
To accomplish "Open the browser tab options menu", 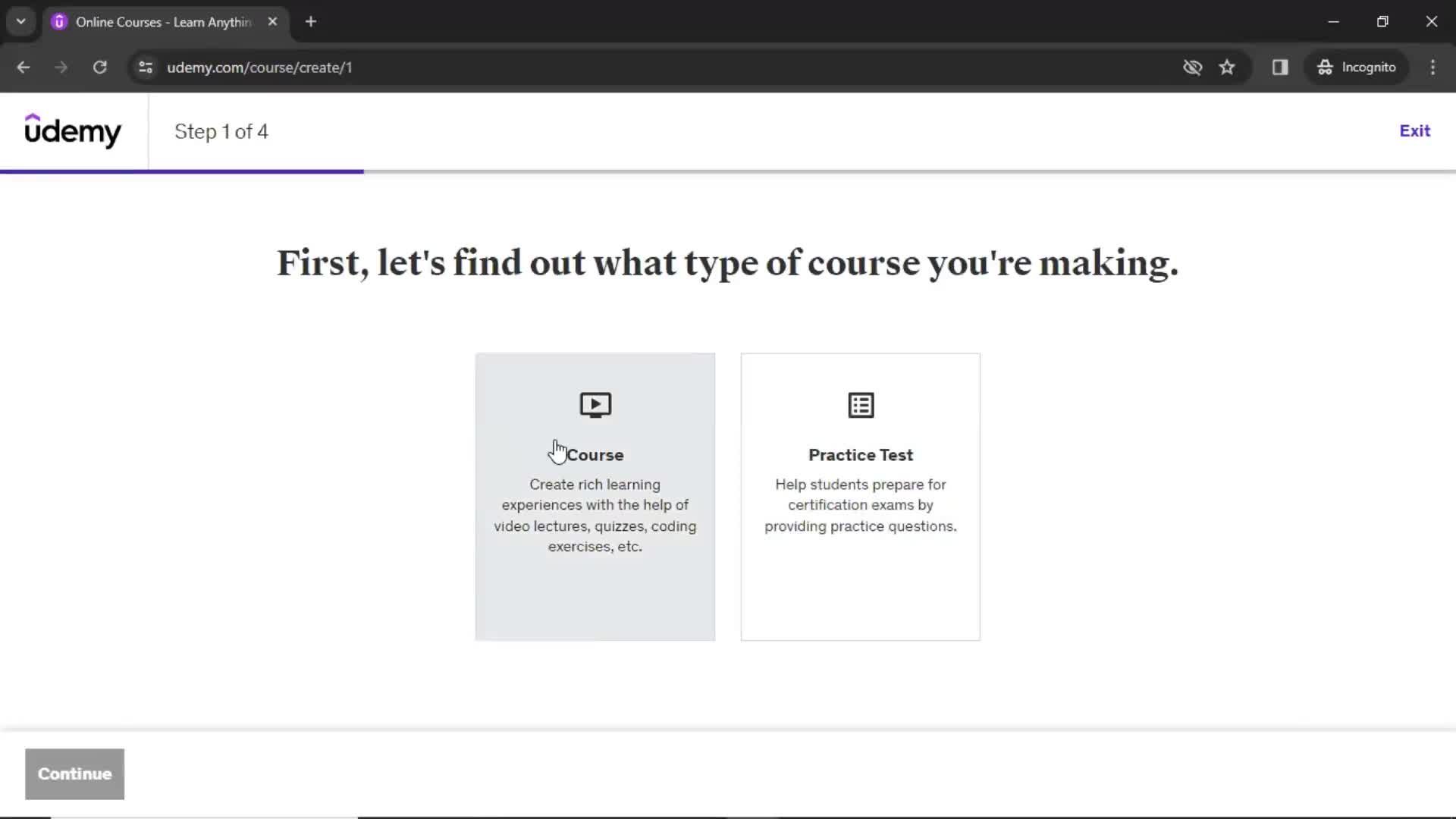I will (20, 21).
